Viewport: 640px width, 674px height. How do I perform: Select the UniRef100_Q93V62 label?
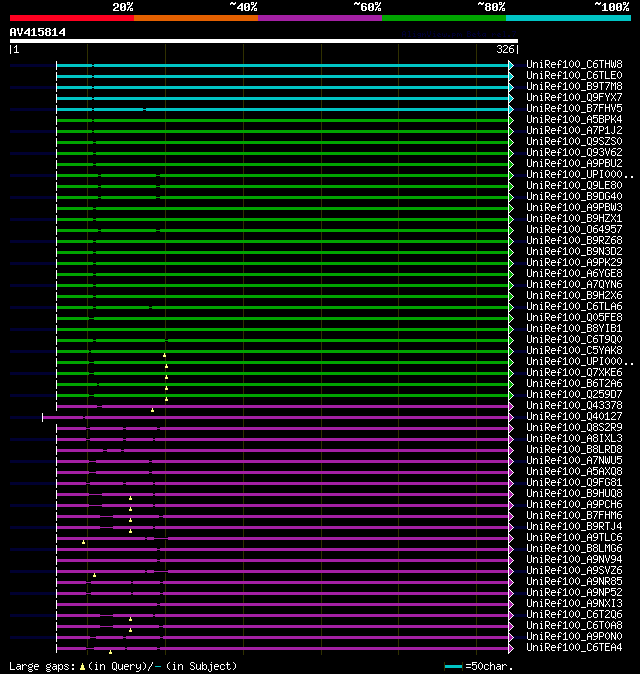(574, 153)
